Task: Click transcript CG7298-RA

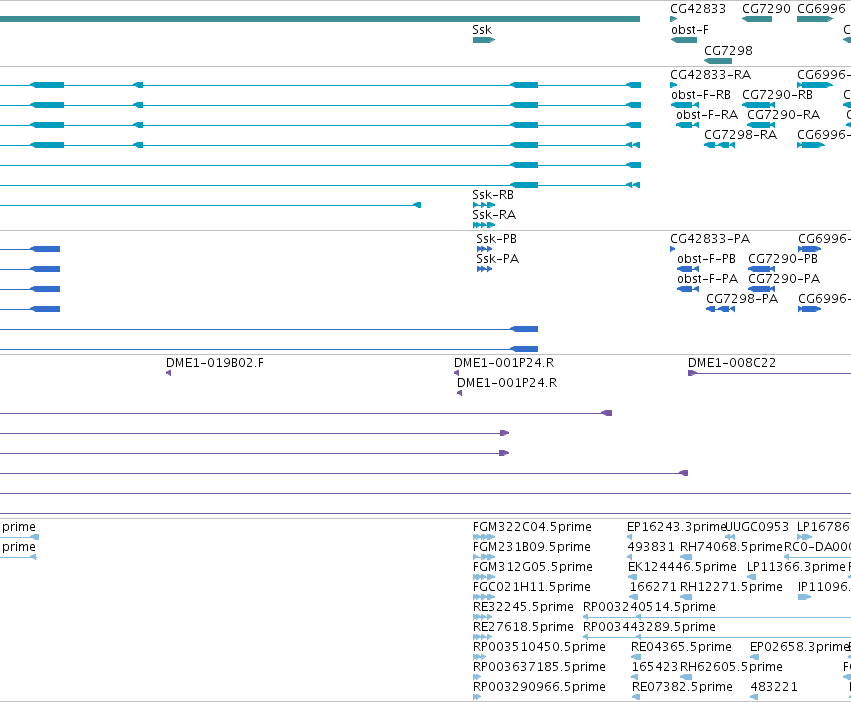Action: [x=740, y=135]
